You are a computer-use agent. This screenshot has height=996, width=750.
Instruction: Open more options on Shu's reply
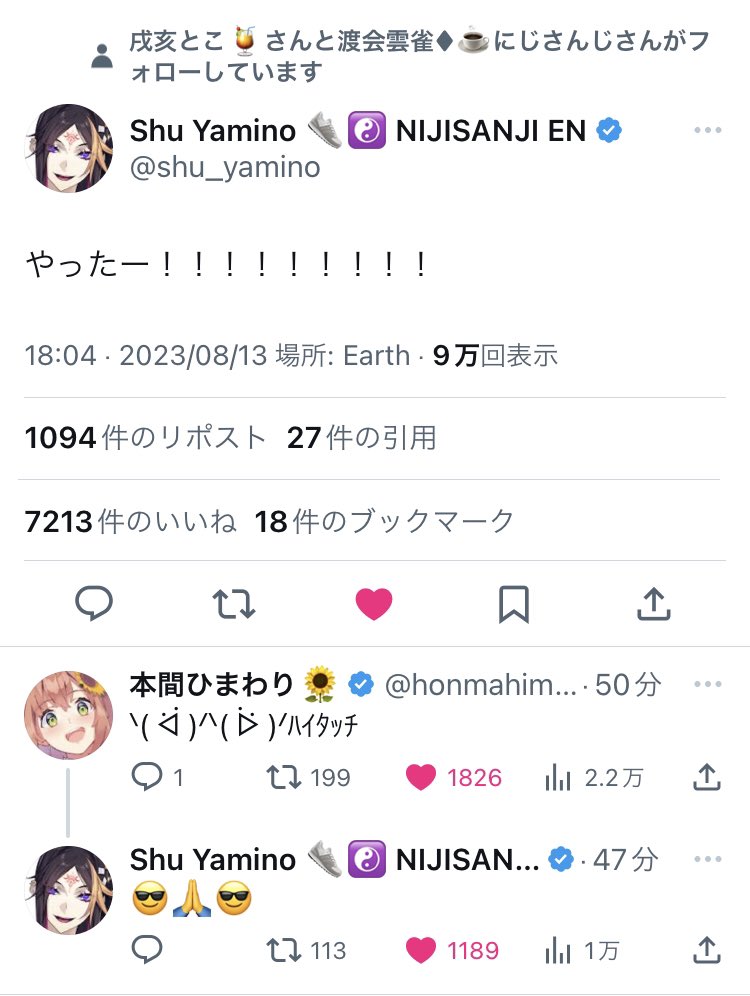click(707, 859)
